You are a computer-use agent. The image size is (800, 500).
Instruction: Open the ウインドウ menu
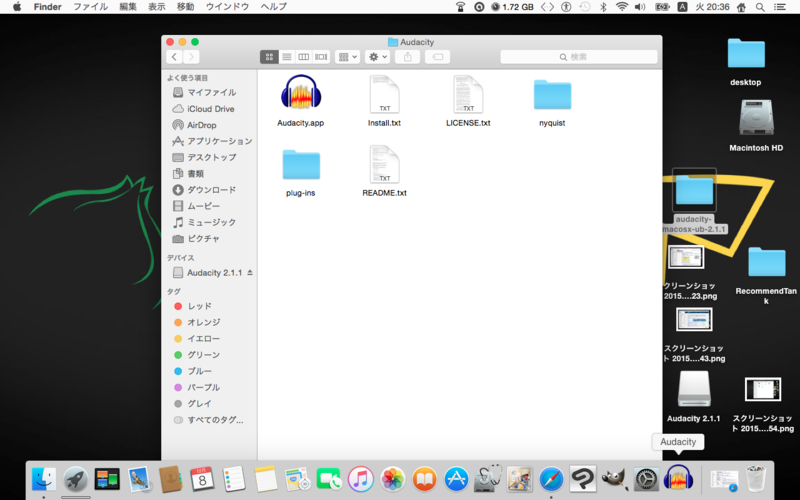(x=227, y=7)
